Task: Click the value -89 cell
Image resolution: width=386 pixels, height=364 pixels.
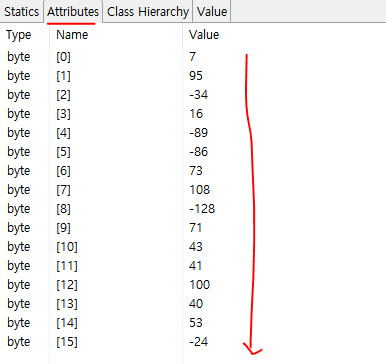Action: 198,133
